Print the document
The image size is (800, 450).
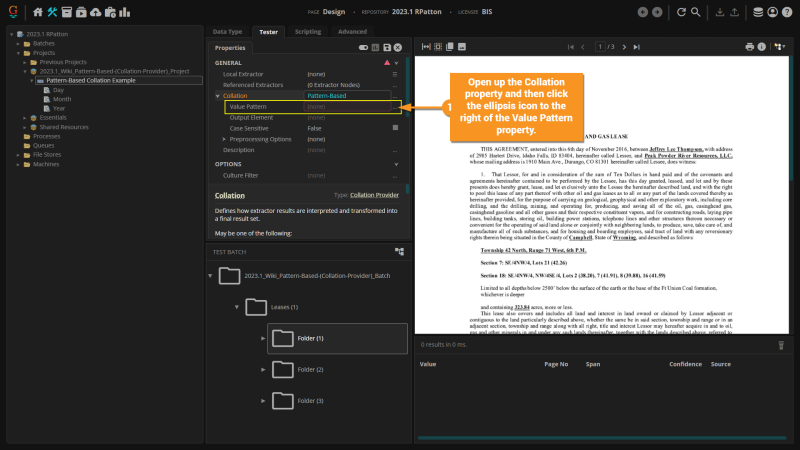(x=749, y=46)
